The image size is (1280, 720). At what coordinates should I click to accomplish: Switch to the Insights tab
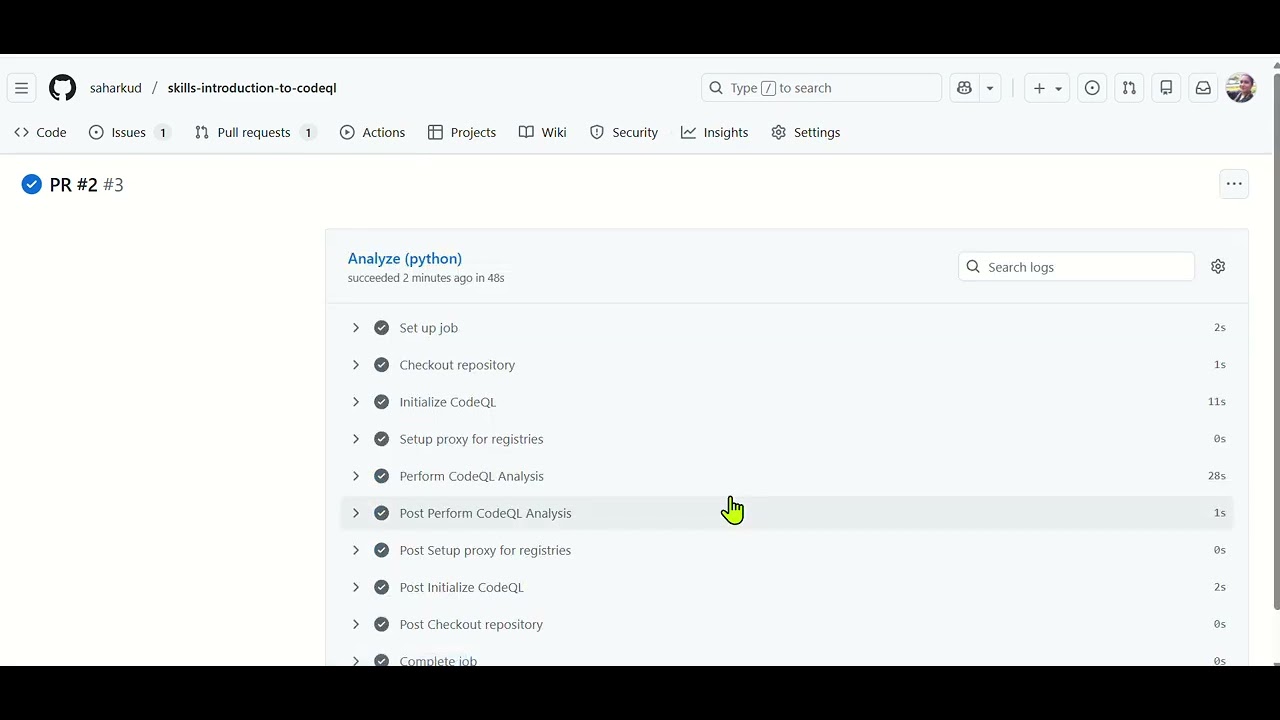715,132
